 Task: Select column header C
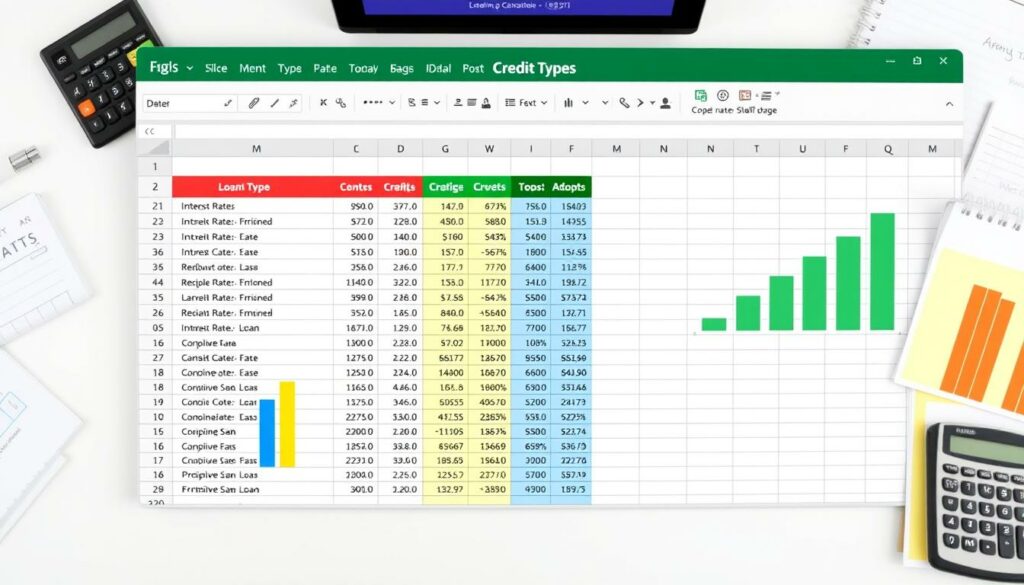[356, 149]
